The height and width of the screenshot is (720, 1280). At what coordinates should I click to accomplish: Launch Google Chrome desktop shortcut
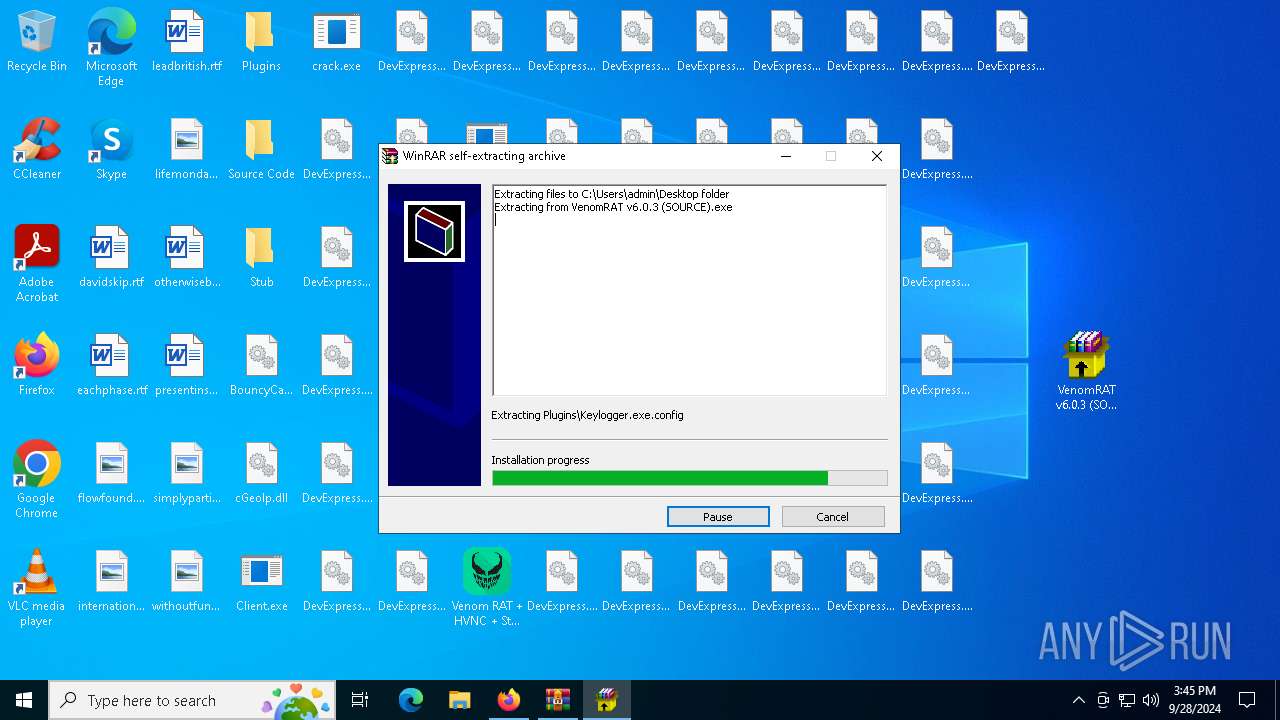[x=37, y=480]
